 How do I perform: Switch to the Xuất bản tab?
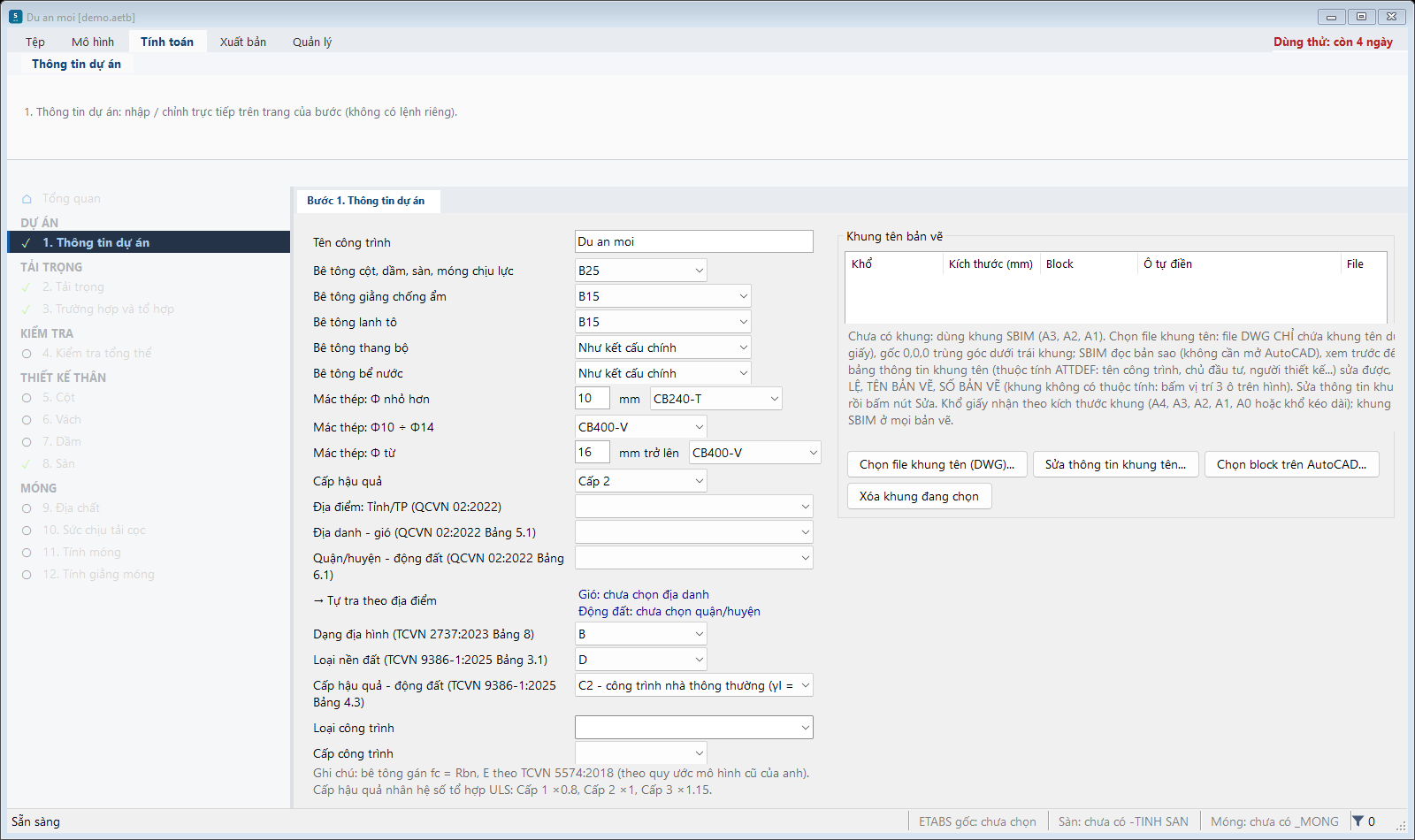(243, 42)
